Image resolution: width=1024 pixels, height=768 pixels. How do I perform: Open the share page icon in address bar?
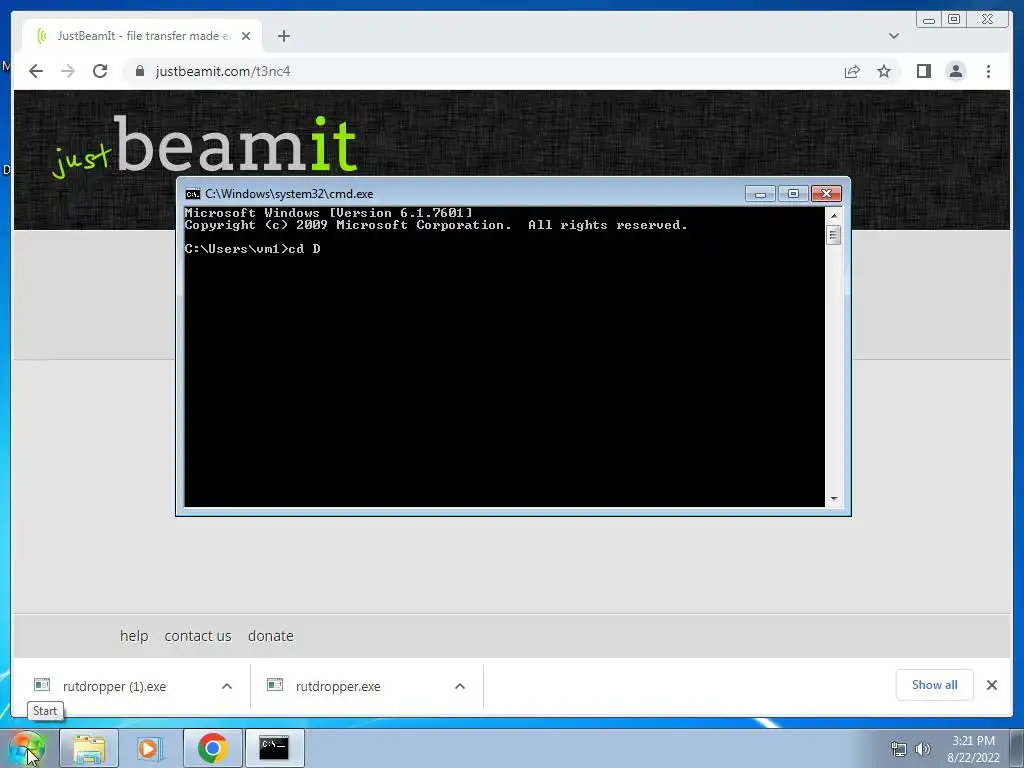[852, 71]
